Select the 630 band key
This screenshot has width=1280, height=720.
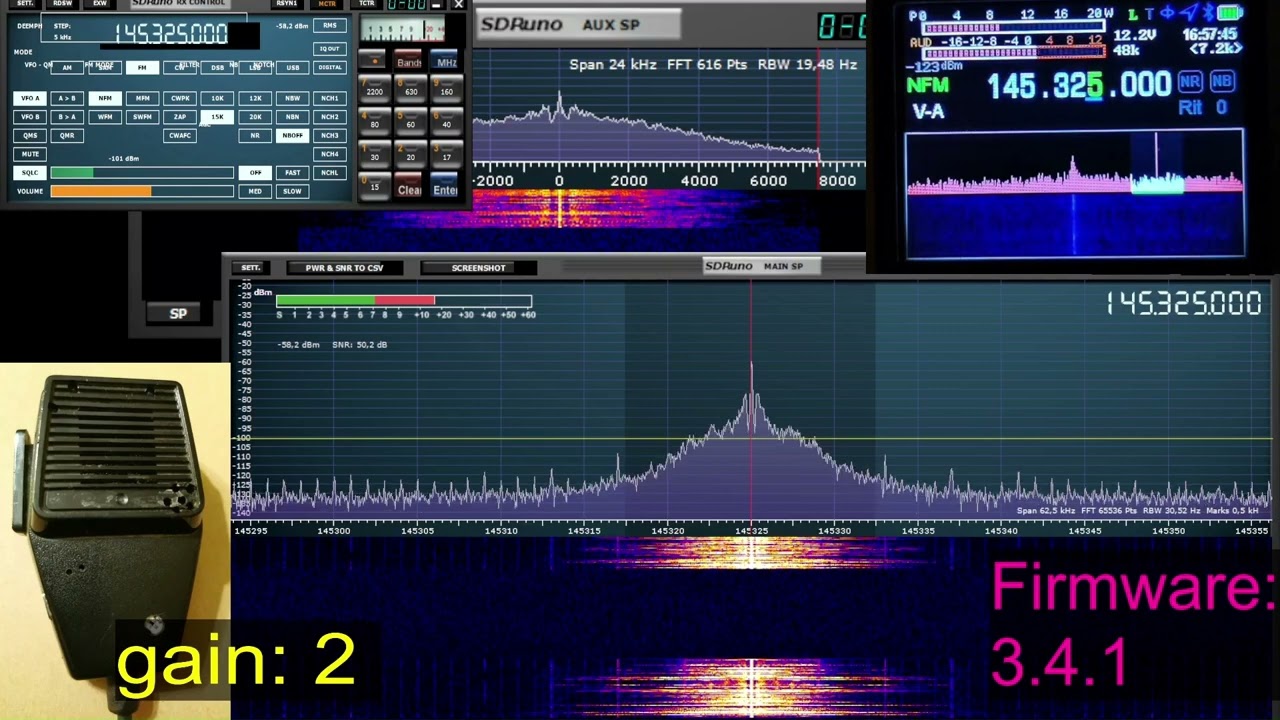410,90
